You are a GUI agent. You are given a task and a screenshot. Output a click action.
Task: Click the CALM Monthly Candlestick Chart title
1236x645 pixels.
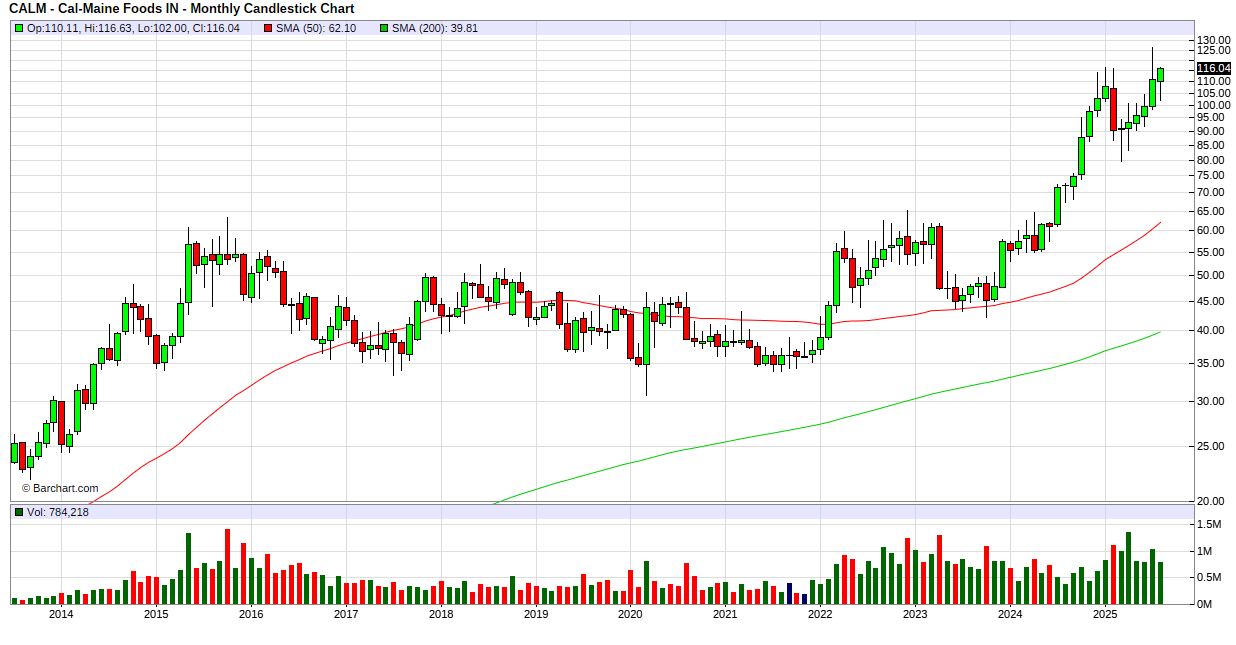point(181,9)
